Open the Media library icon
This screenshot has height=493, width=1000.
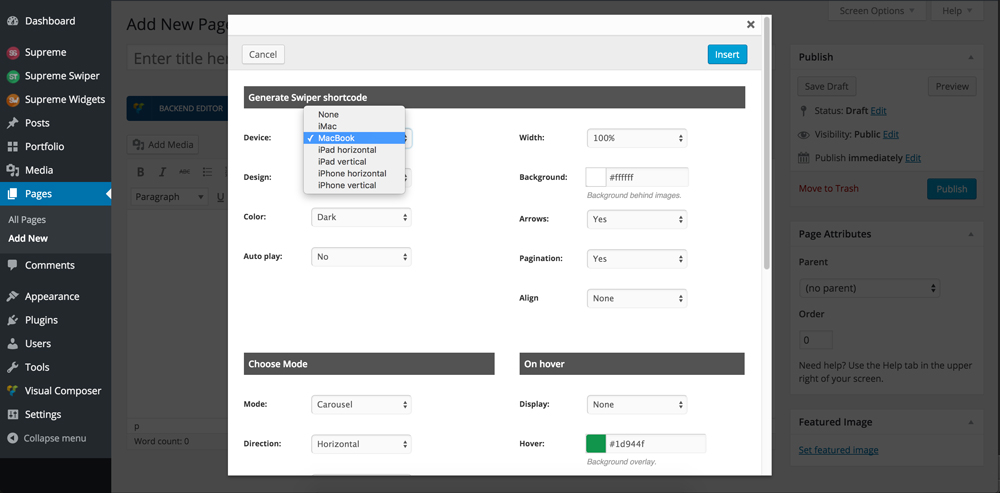pos(13,170)
